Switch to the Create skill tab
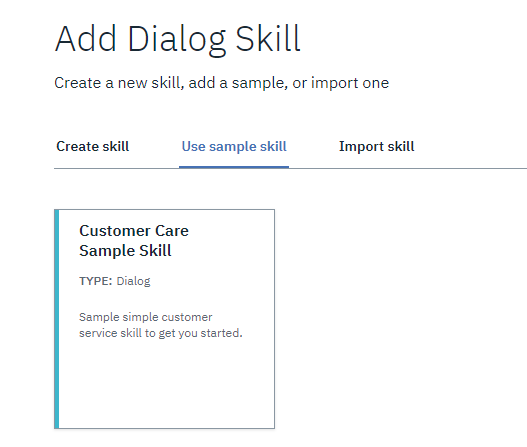Image resolution: width=527 pixels, height=447 pixels. [92, 147]
